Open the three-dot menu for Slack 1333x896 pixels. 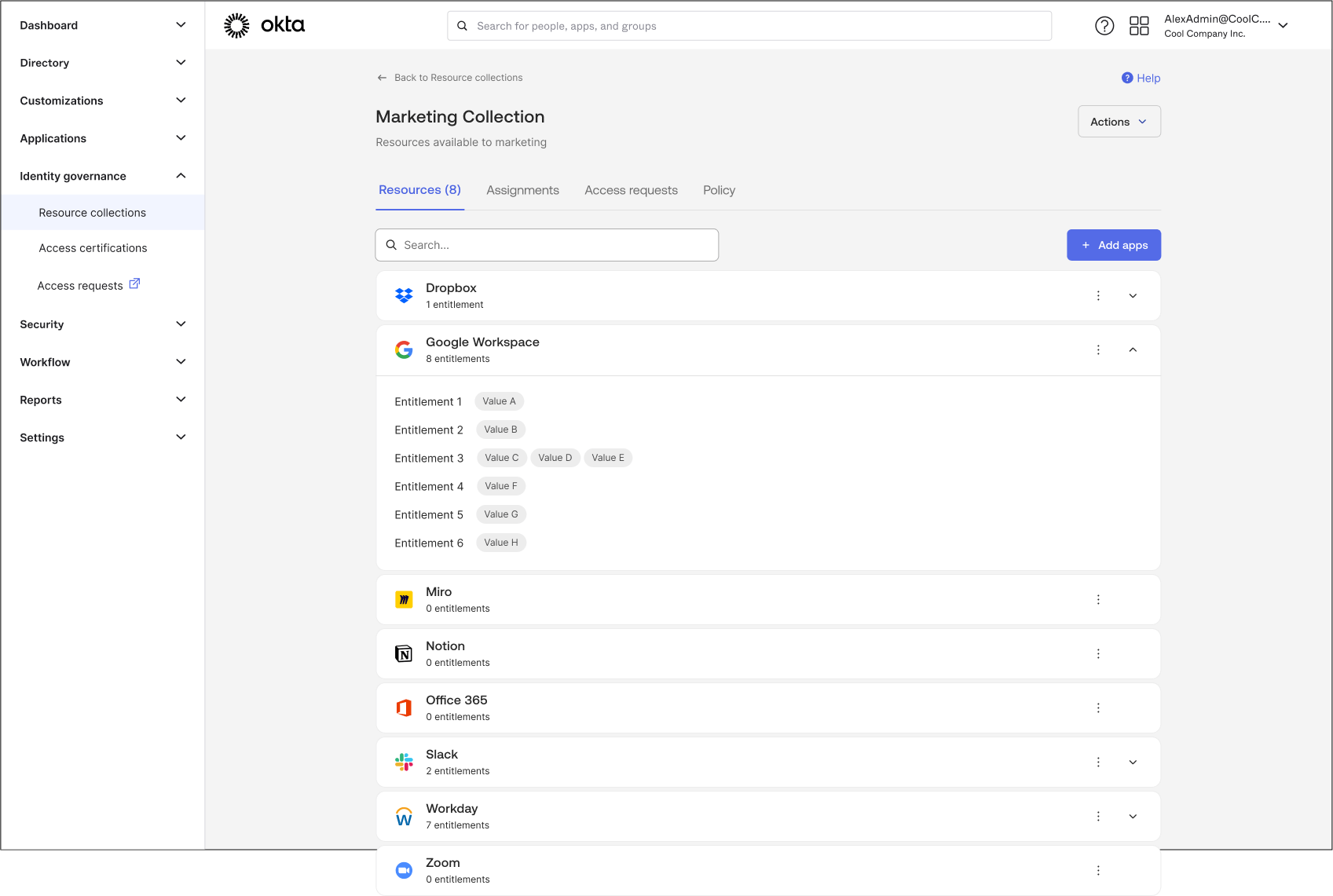click(x=1098, y=762)
